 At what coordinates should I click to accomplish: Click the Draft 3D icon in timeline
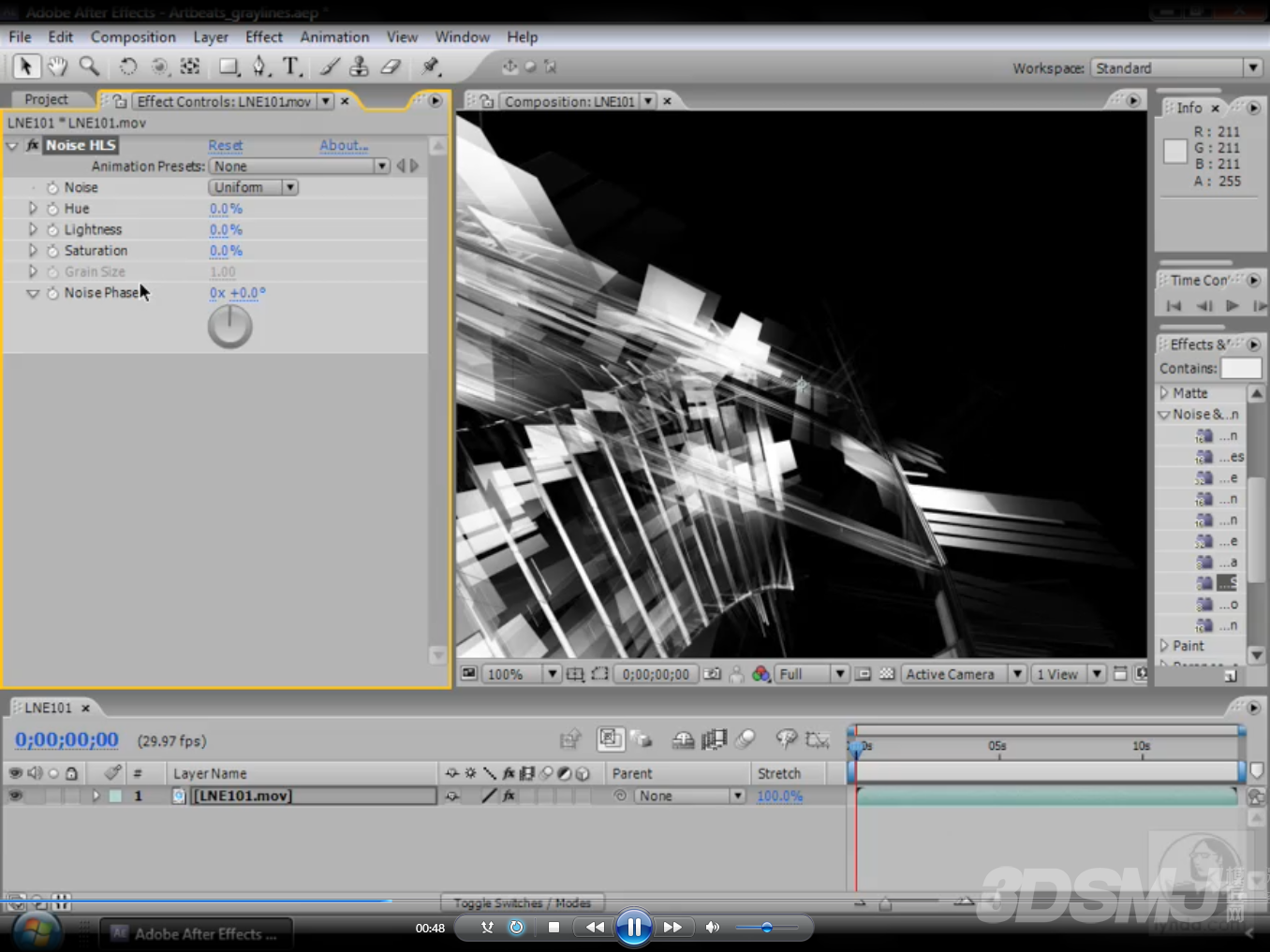642,740
